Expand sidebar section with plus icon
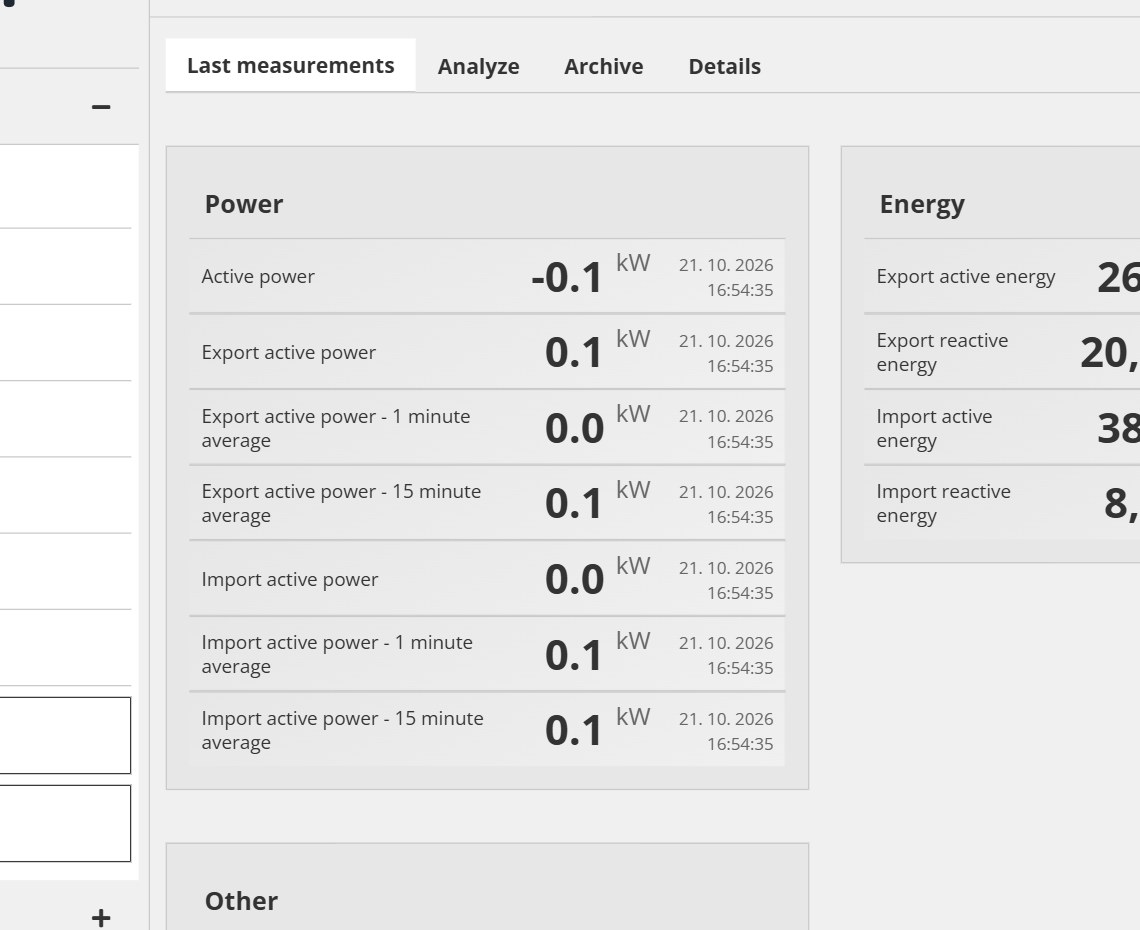1140x930 pixels. tap(101, 917)
